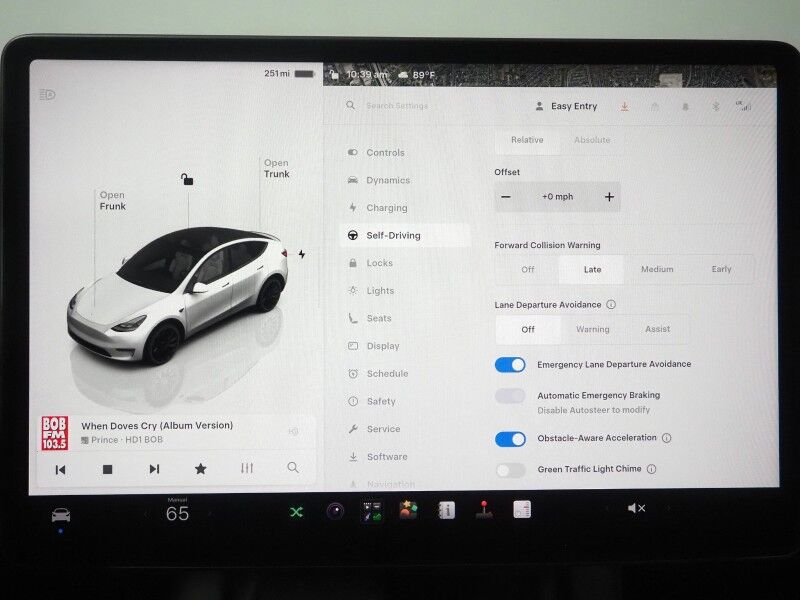Set Forward Collision Warning to Off
Screen dimensions: 800x600
(x=528, y=269)
